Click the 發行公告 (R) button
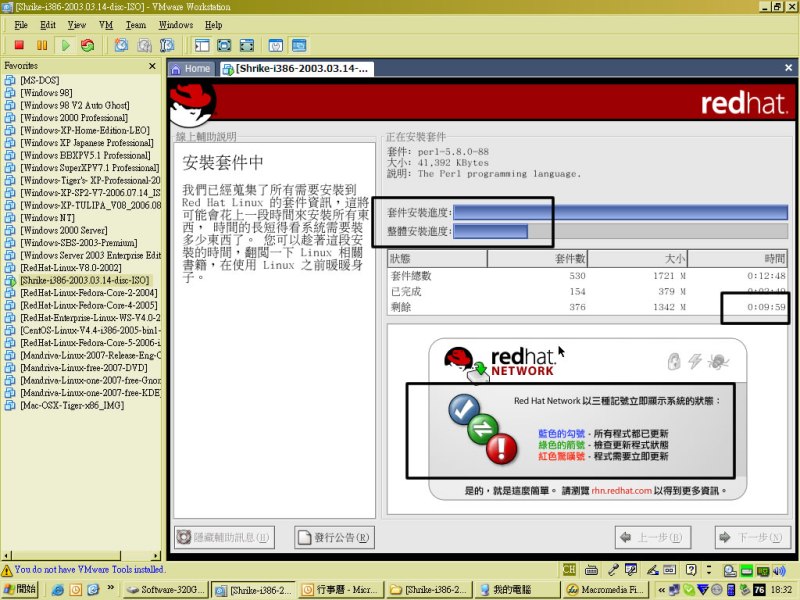800x600 pixels. [x=334, y=537]
